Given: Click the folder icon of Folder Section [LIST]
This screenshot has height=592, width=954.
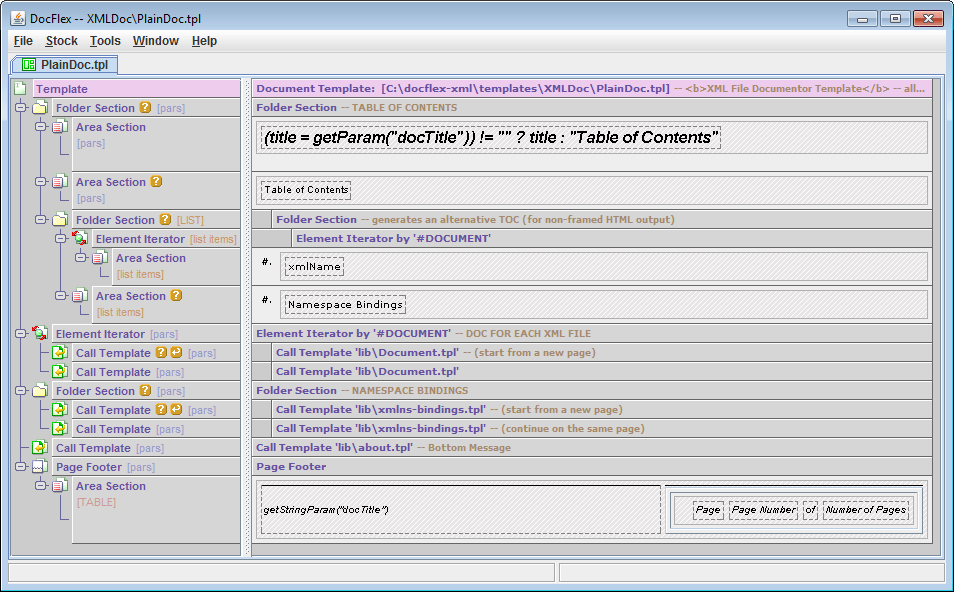Looking at the screenshot, I should tap(60, 220).
